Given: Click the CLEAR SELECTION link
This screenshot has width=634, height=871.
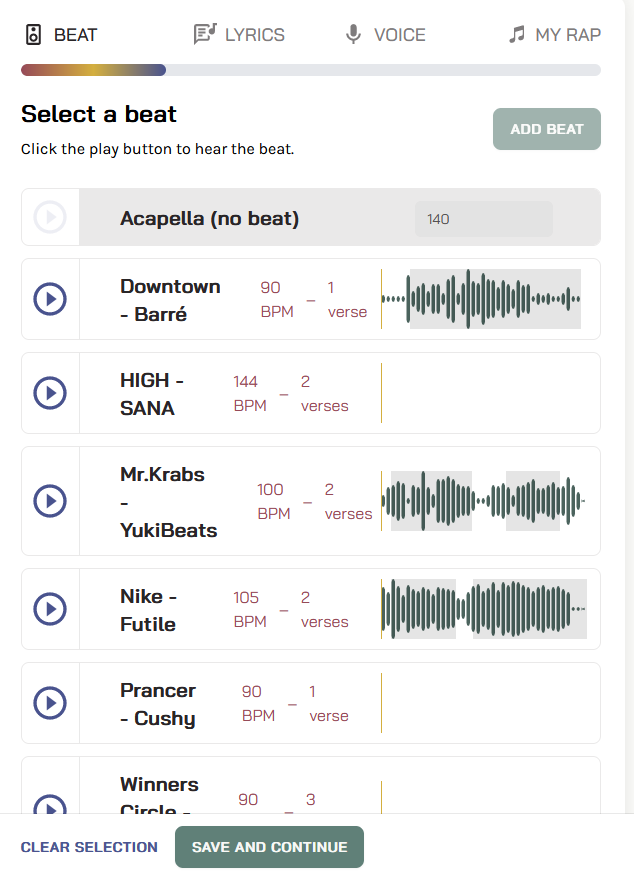Looking at the screenshot, I should point(89,847).
